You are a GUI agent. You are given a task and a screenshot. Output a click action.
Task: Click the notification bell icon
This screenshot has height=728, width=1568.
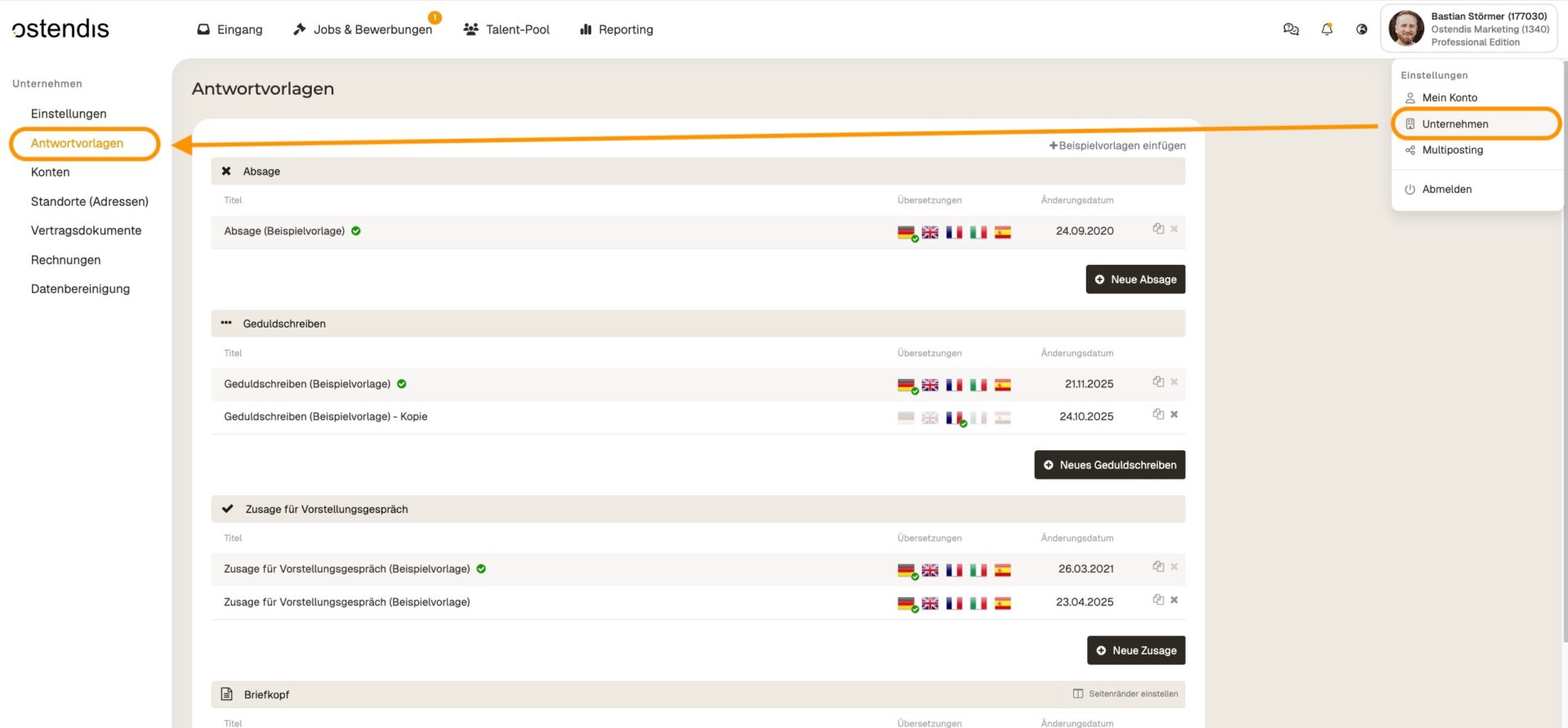(1326, 29)
